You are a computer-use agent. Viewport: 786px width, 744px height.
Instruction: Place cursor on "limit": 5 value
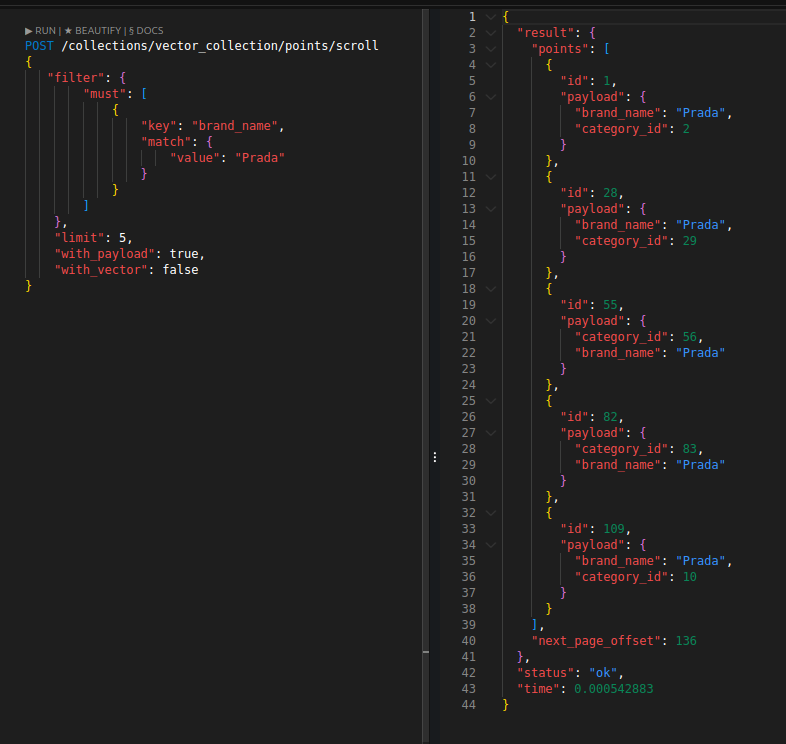[125, 238]
